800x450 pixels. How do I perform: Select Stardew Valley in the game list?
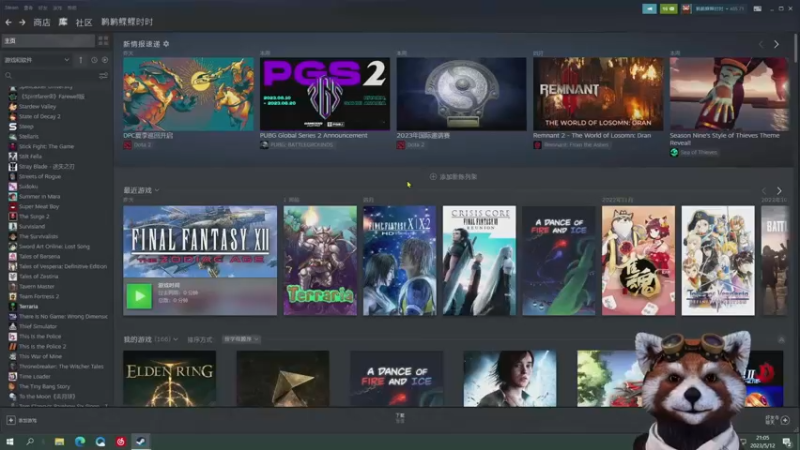pyautogui.click(x=37, y=106)
